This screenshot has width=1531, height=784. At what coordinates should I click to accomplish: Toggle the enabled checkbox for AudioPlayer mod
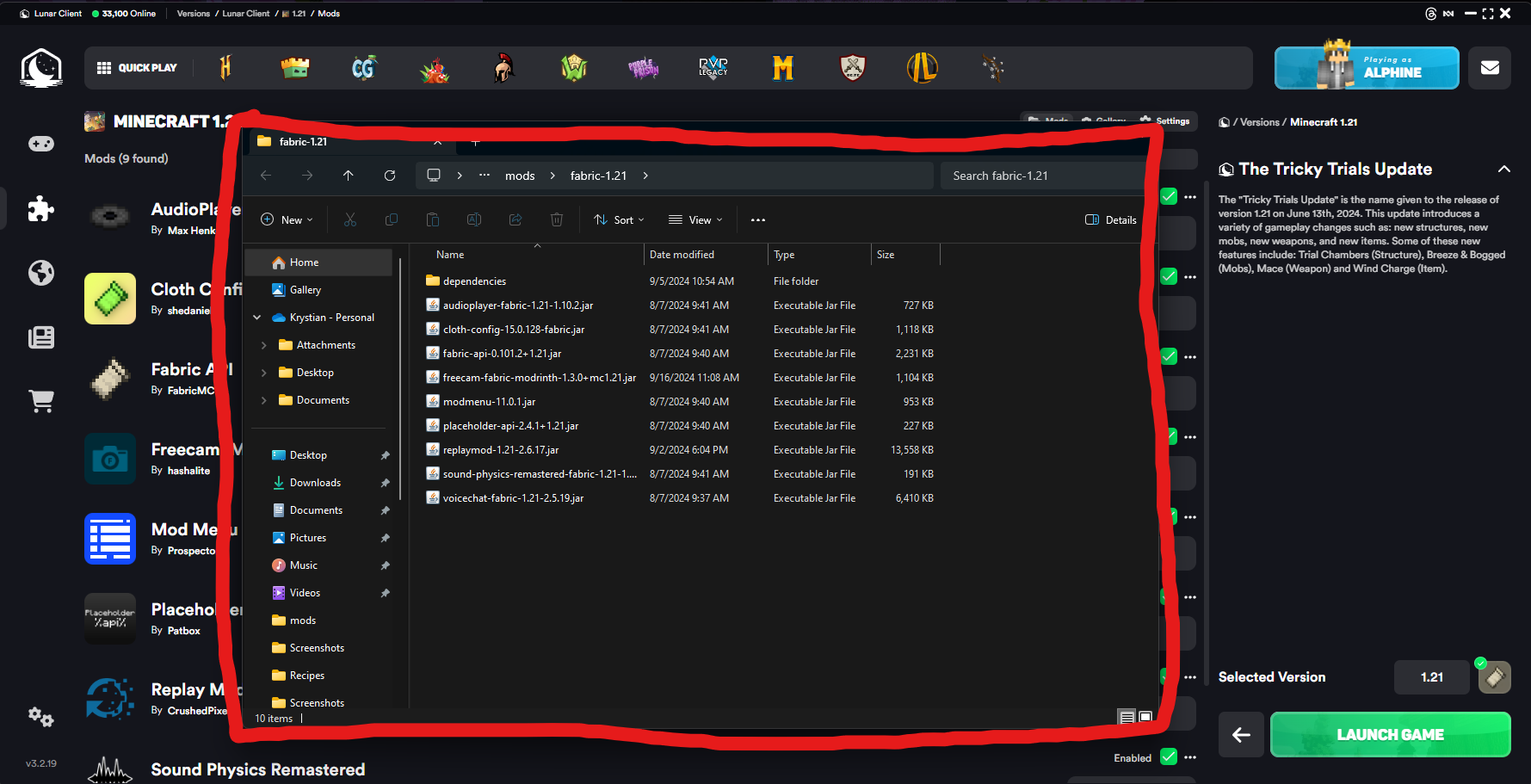pyautogui.click(x=1169, y=196)
